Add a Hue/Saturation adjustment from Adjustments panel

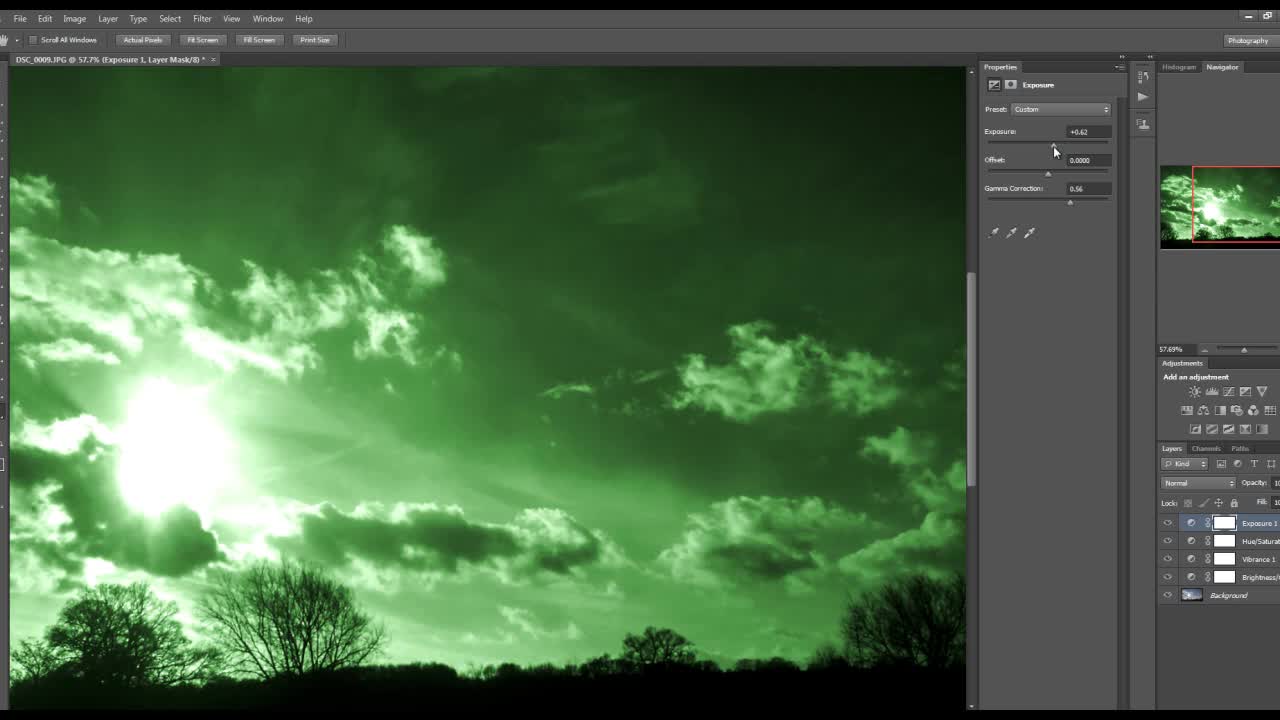(1187, 410)
